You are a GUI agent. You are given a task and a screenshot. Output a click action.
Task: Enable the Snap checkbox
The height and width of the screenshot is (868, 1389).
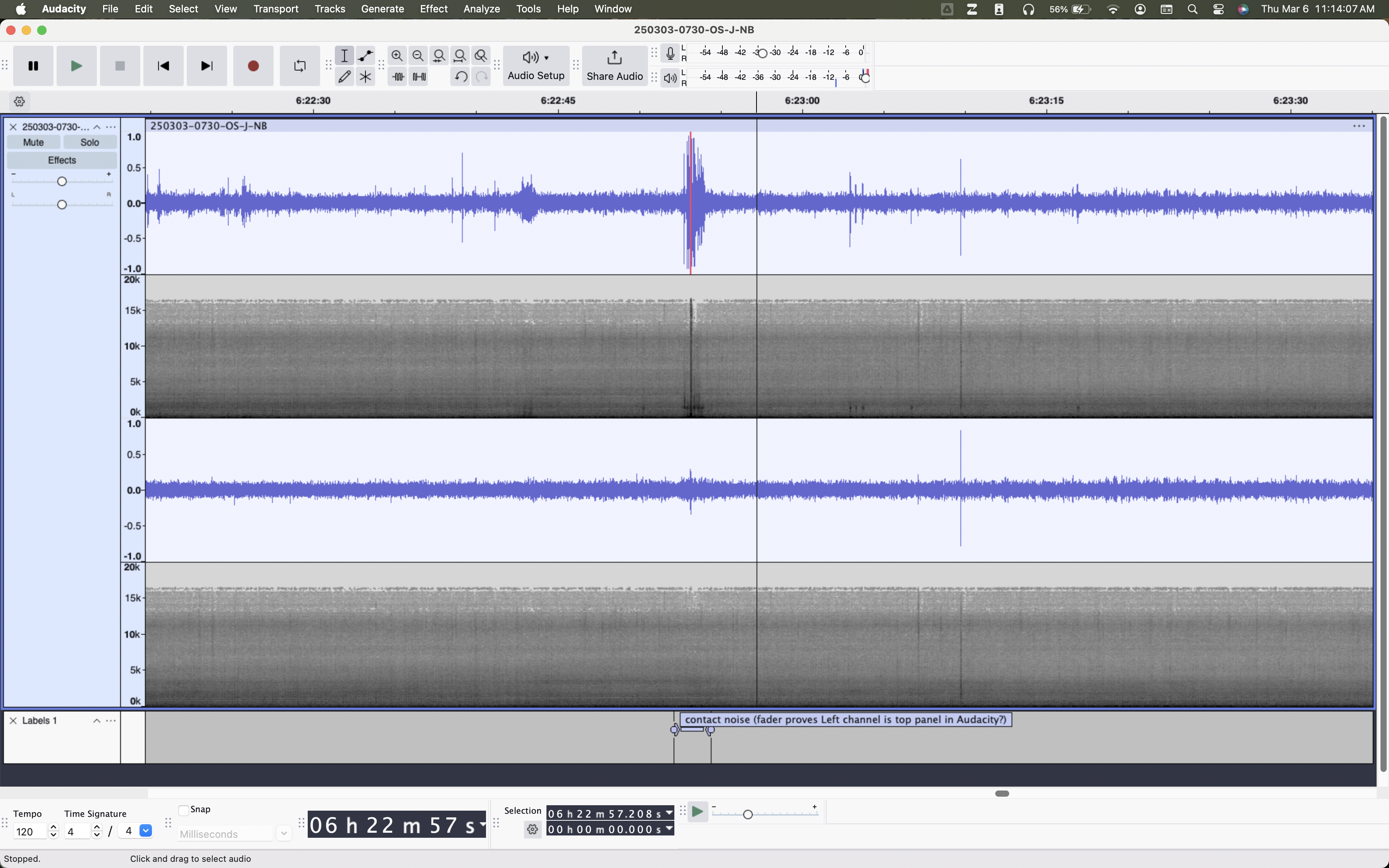[184, 810]
